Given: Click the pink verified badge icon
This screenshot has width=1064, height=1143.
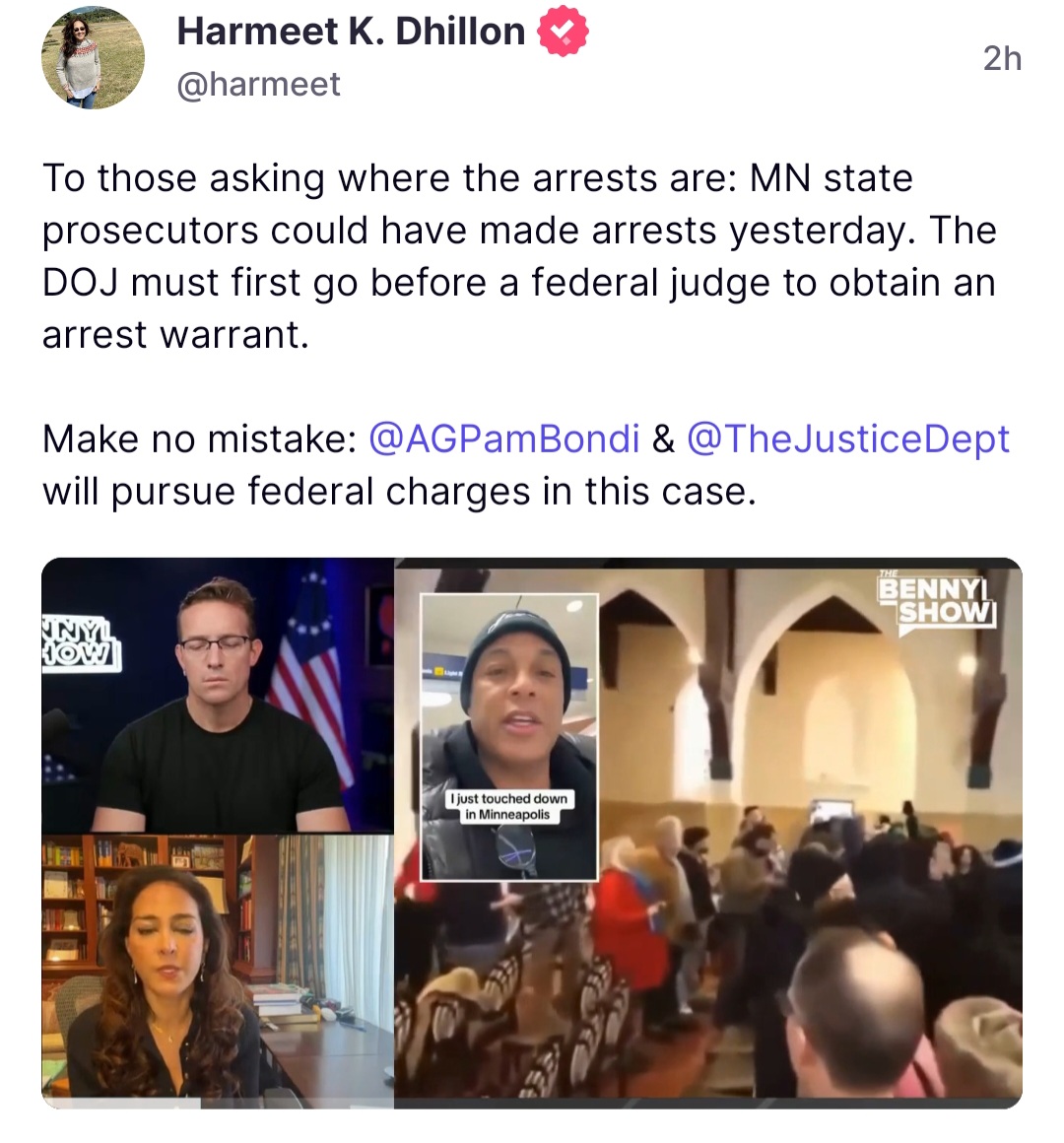Looking at the screenshot, I should pos(563,31).
